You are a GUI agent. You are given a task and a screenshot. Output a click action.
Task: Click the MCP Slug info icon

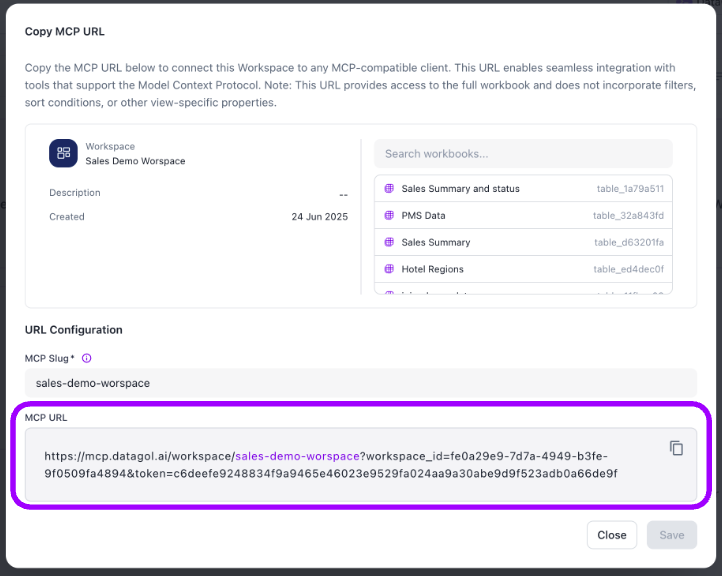tap(87, 358)
